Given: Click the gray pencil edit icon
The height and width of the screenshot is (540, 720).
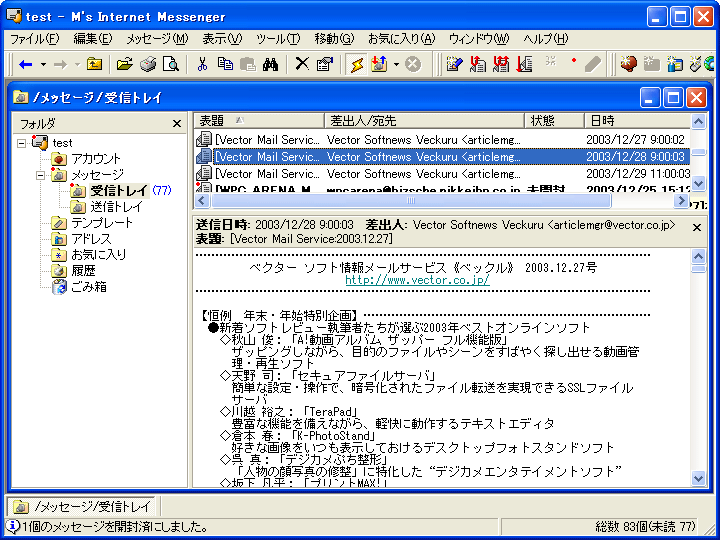Looking at the screenshot, I should point(593,65).
